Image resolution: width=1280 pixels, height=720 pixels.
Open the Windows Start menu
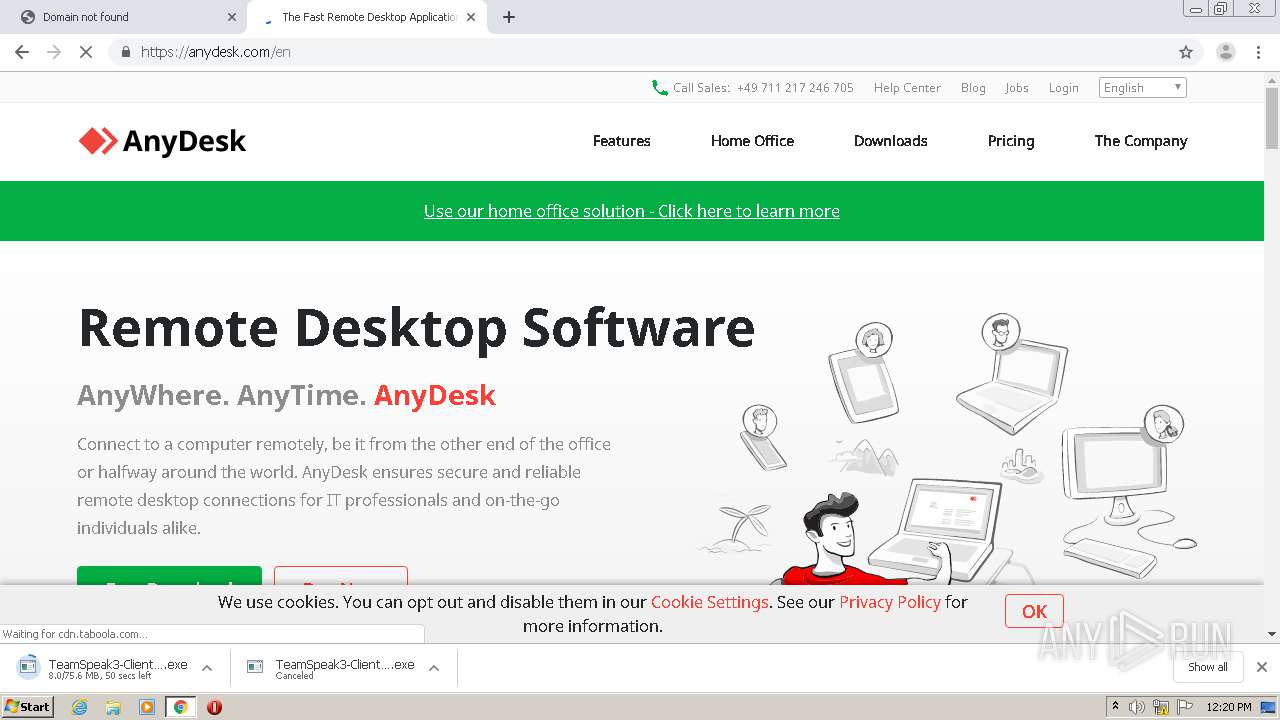click(27, 707)
